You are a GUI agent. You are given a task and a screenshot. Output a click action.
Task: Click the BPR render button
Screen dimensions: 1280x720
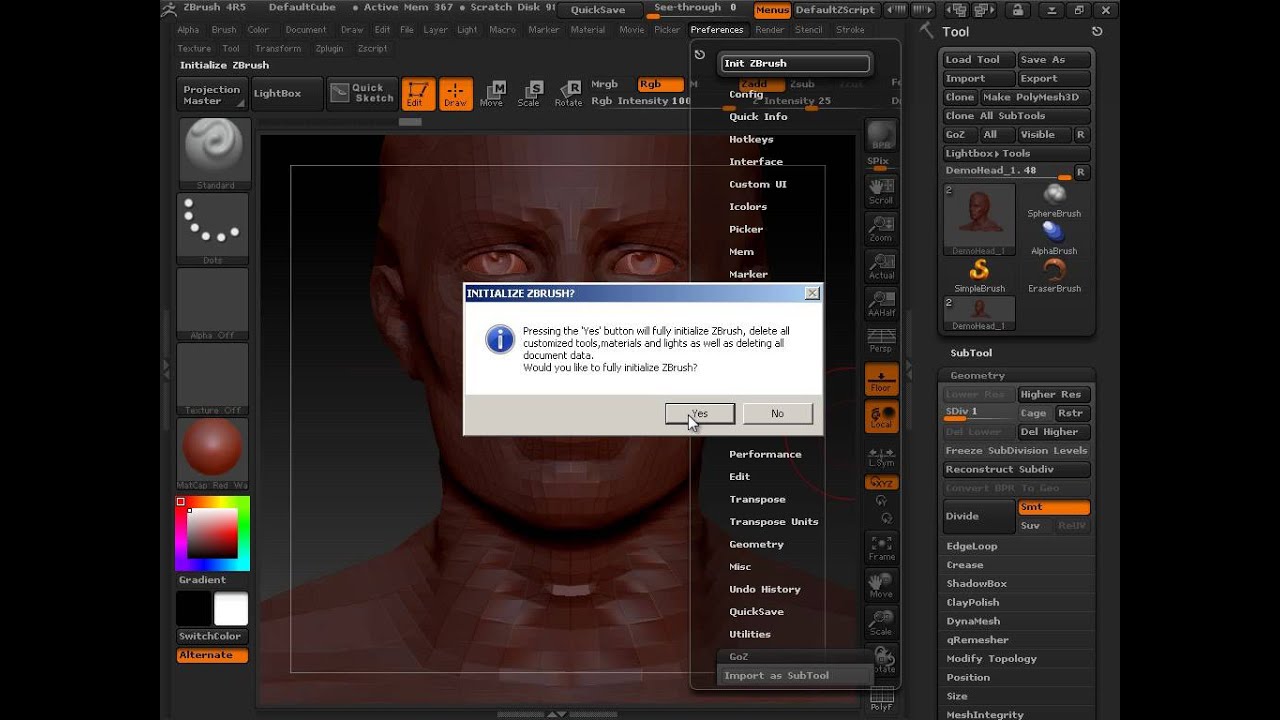[x=881, y=135]
